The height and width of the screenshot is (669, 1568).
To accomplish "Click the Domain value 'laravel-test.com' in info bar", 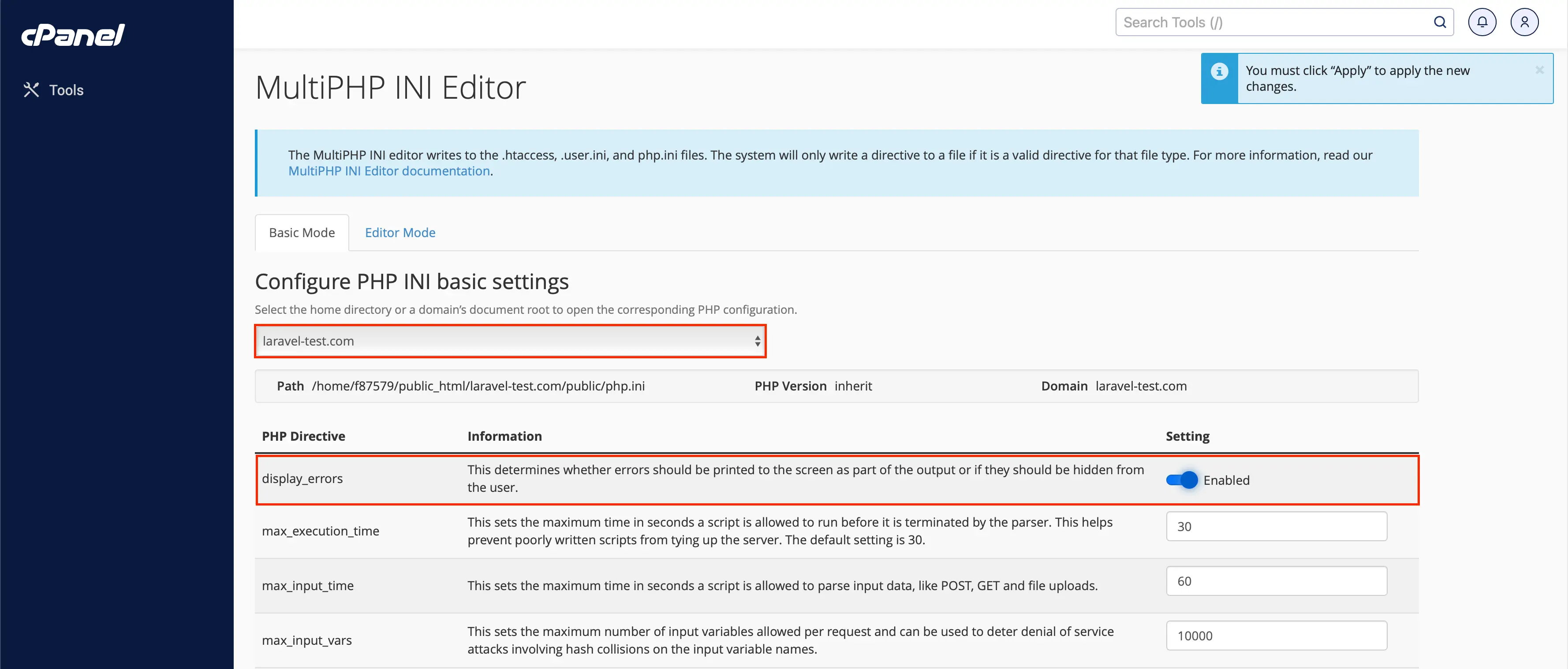I will pyautogui.click(x=1141, y=386).
